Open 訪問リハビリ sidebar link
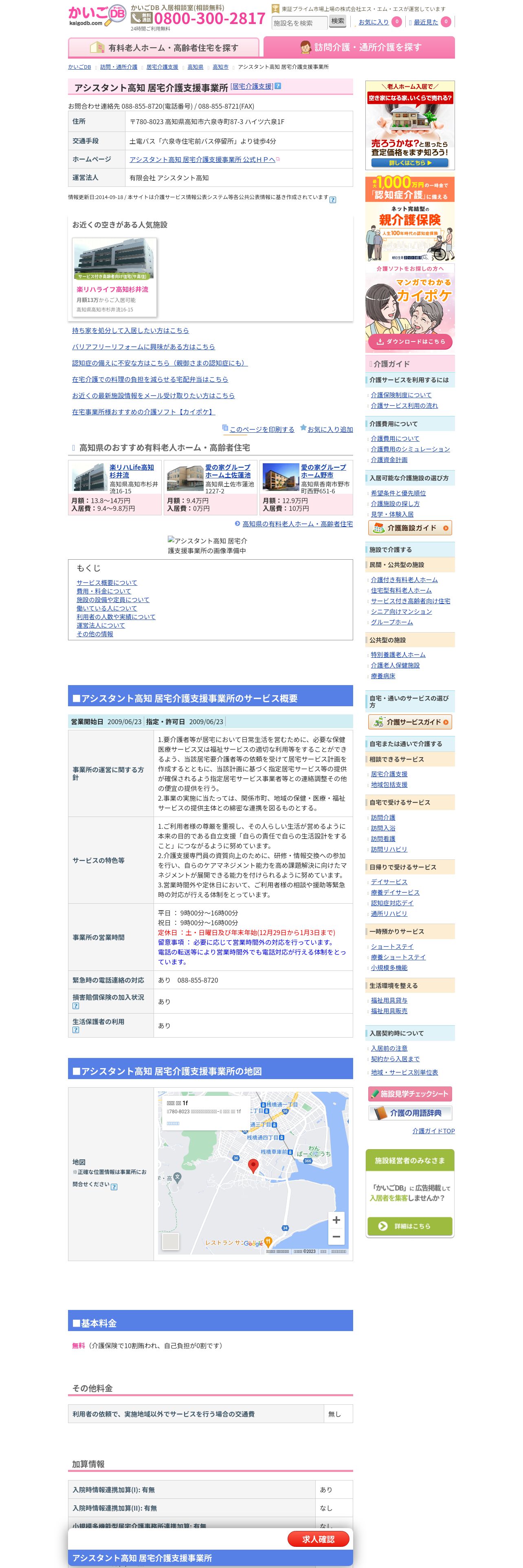This screenshot has height=1568, width=523. click(389, 849)
